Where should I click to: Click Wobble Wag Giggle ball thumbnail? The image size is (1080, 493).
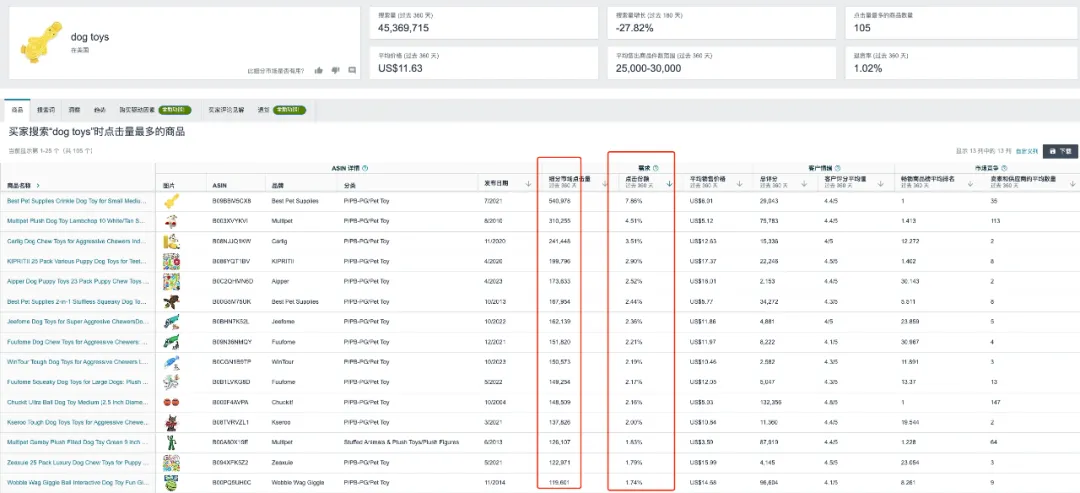(171, 481)
